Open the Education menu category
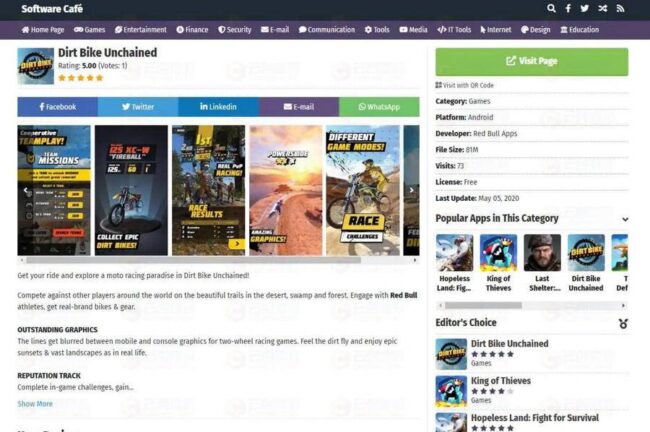Image resolution: width=650 pixels, height=432 pixels. 580,30
